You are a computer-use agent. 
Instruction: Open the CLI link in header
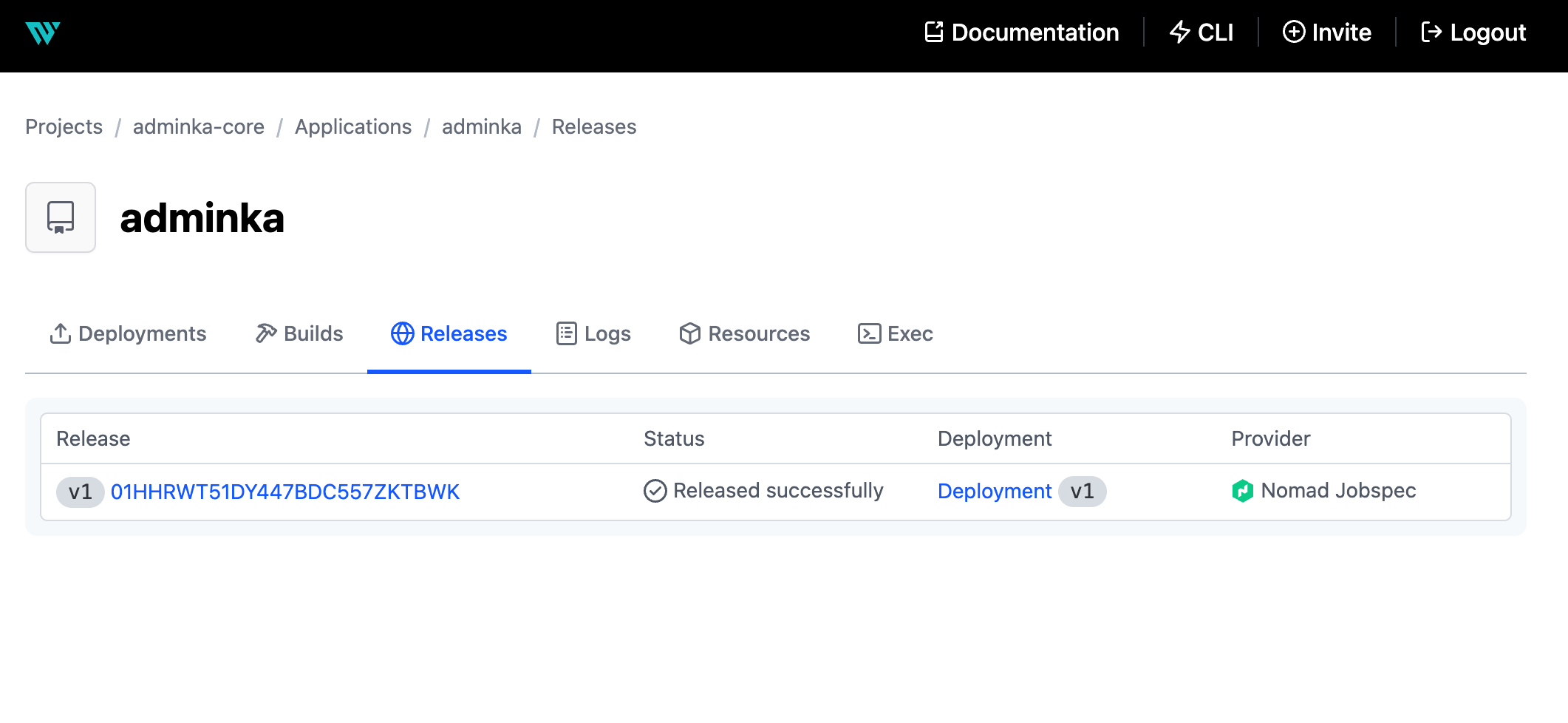coord(1201,33)
